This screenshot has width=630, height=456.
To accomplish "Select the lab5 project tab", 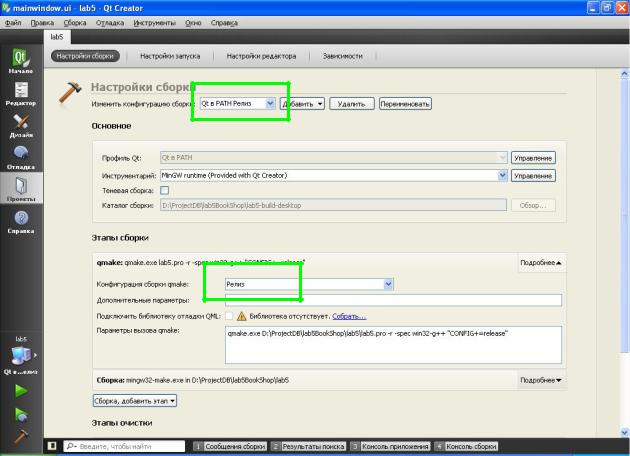I will tap(57, 37).
